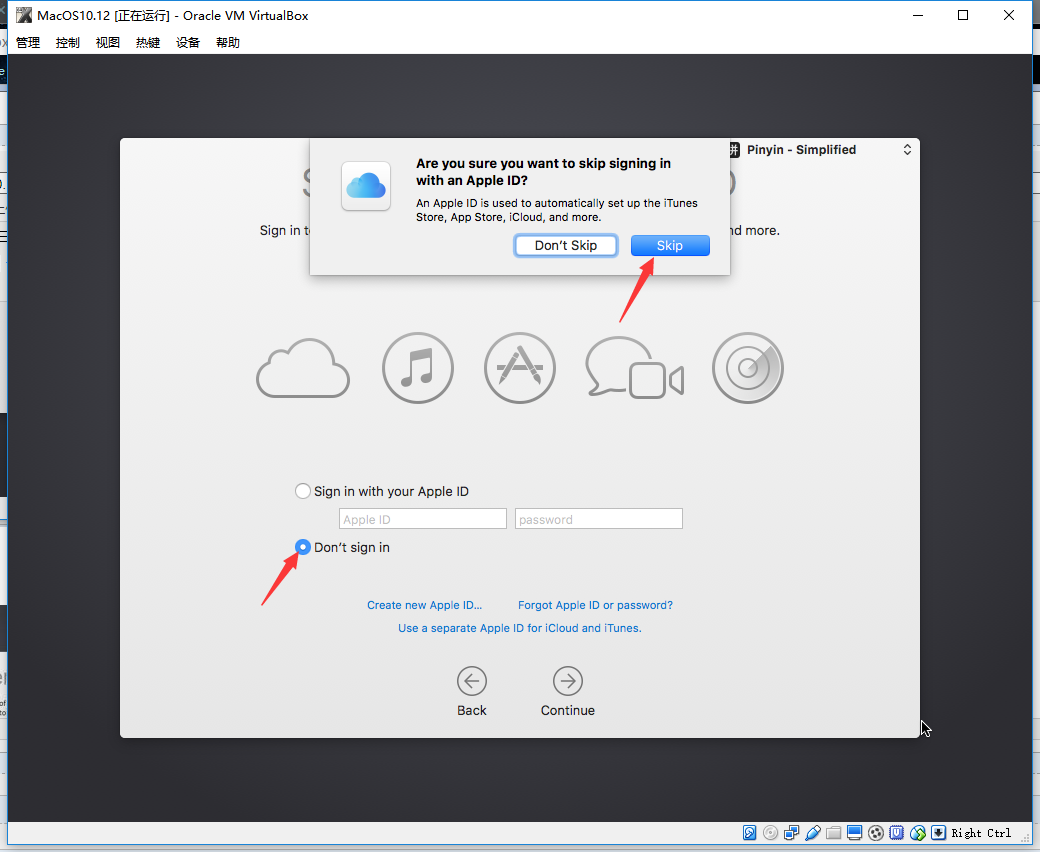Screen dimensions: 1040x852
Task: Click the display settings status icon
Action: pos(854,833)
